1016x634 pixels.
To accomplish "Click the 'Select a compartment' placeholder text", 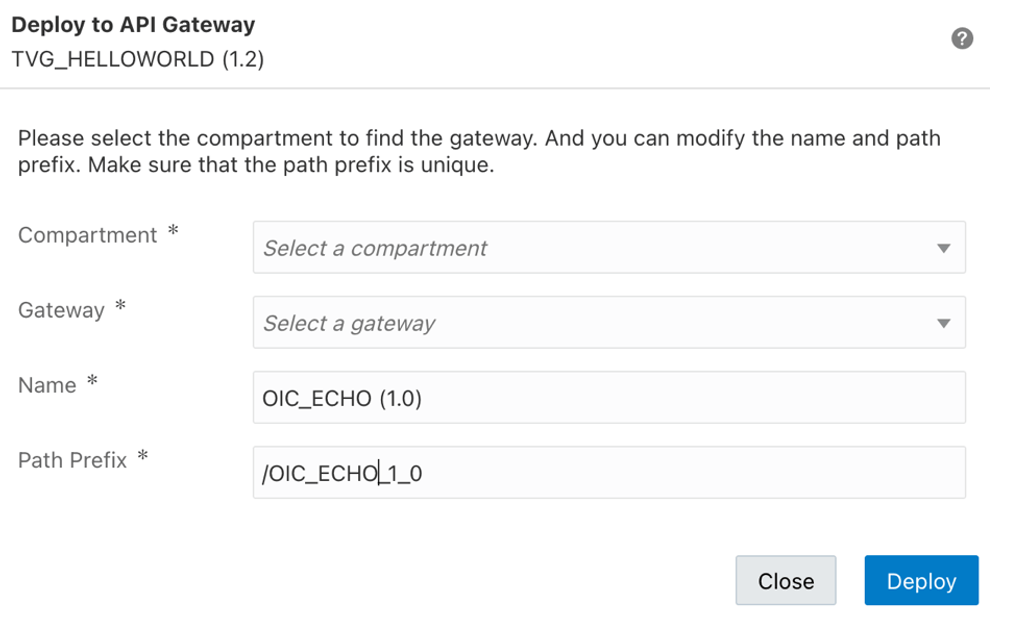I will [x=375, y=248].
